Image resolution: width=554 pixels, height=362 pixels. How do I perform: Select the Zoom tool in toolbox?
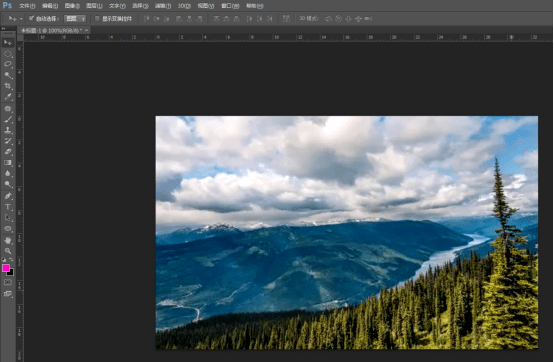pos(8,251)
